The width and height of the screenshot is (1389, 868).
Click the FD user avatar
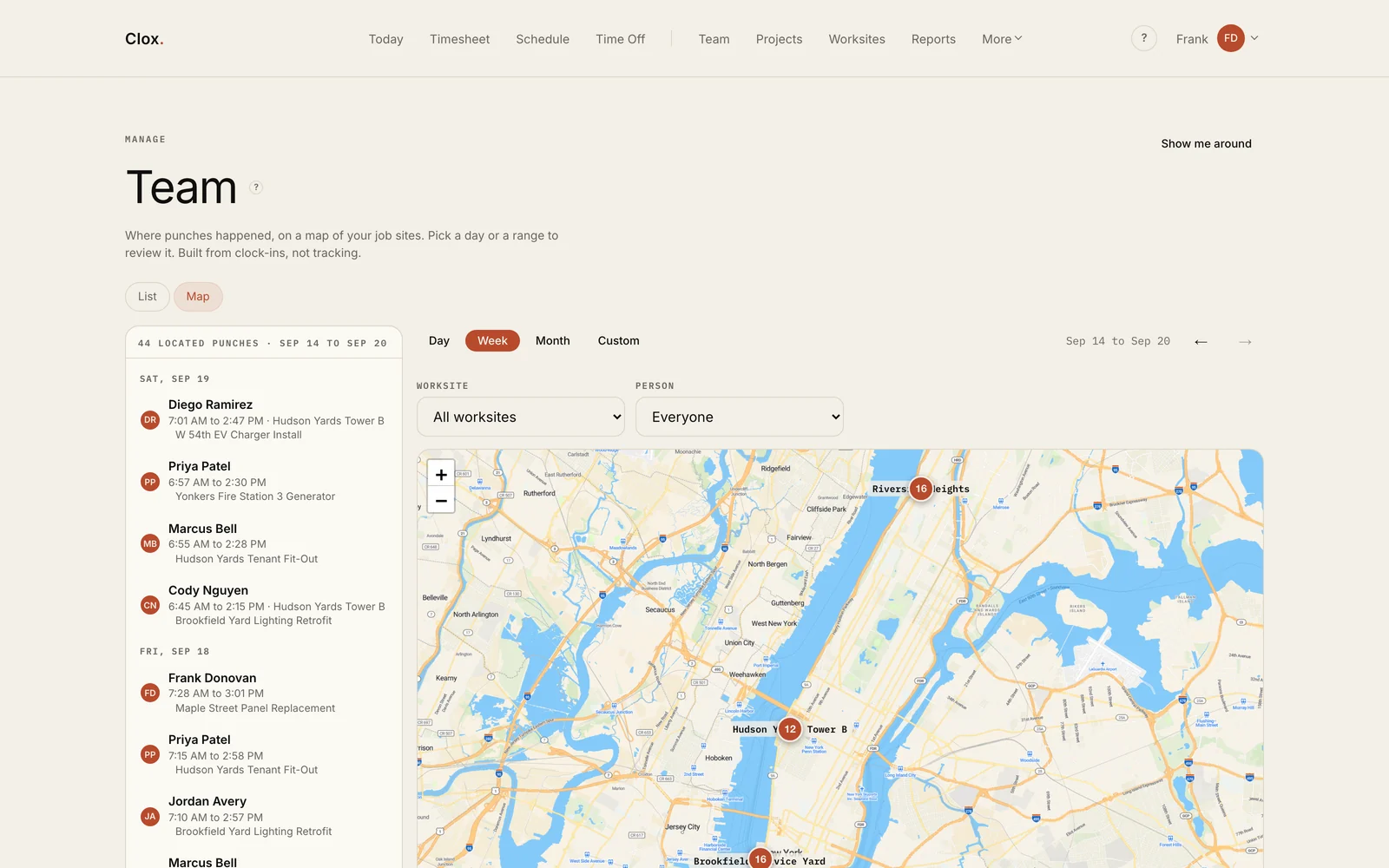[1231, 38]
